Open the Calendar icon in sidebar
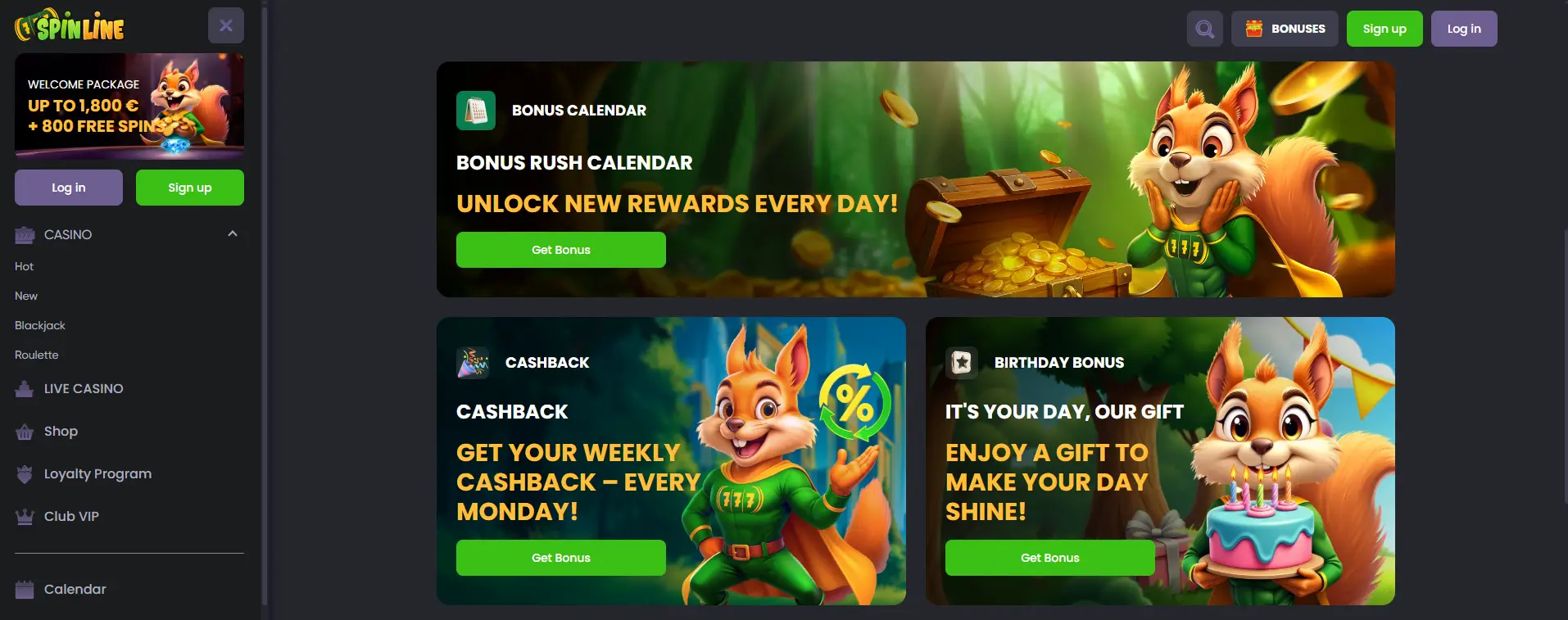The width and height of the screenshot is (1568, 620). tap(25, 590)
